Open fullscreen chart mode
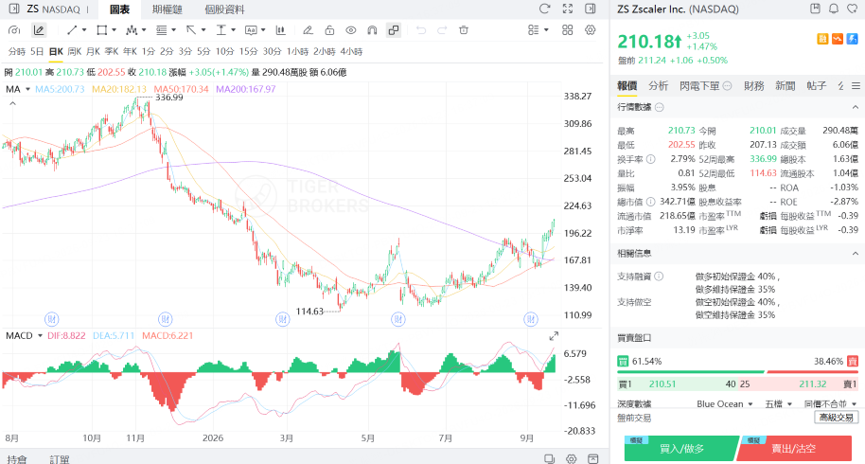Image resolution: width=865 pixels, height=464 pixels. pyautogui.click(x=568, y=9)
